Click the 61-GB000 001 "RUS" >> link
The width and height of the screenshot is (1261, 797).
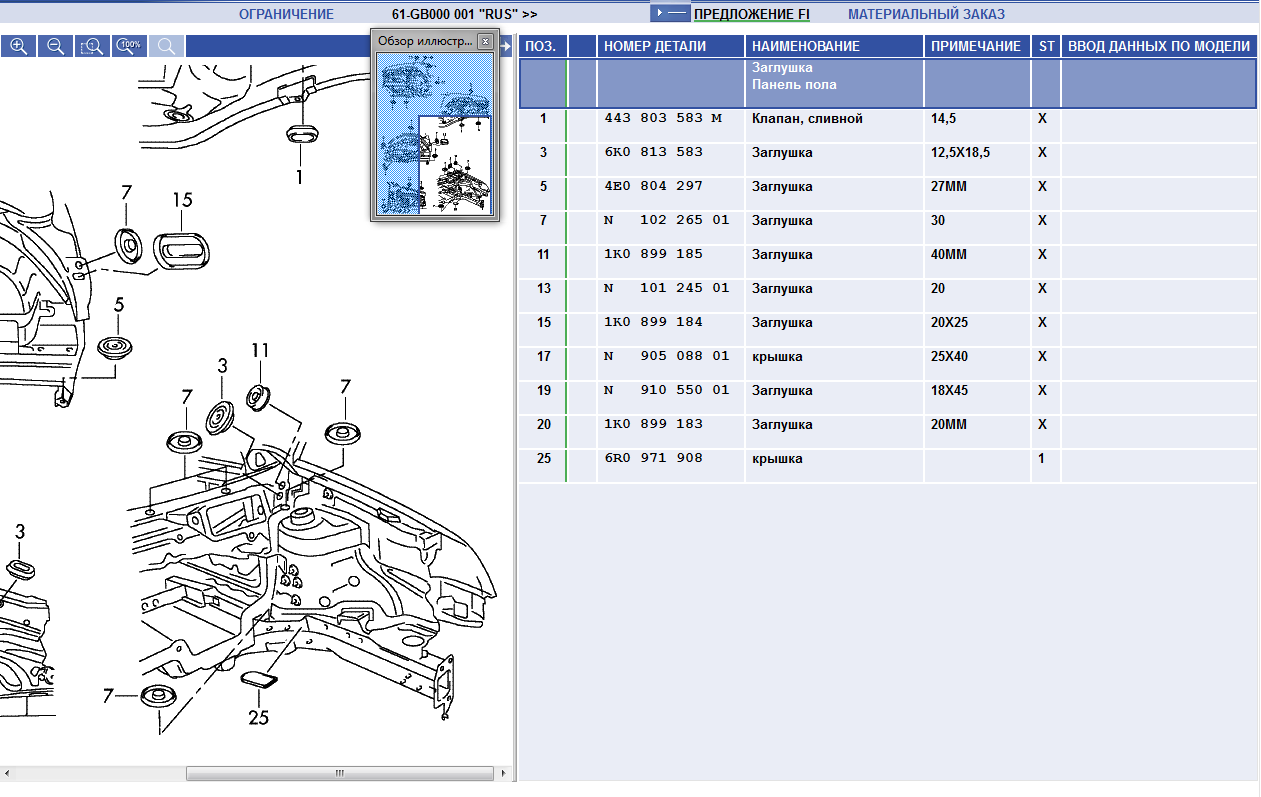464,14
